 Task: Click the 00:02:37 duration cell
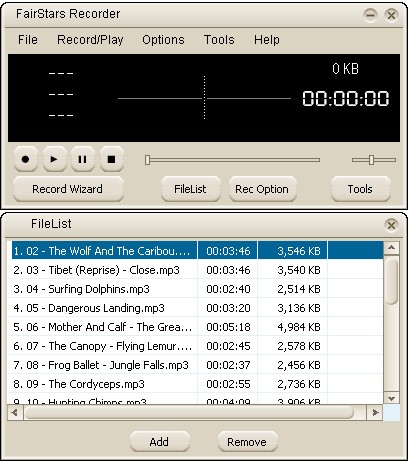[x=228, y=365]
